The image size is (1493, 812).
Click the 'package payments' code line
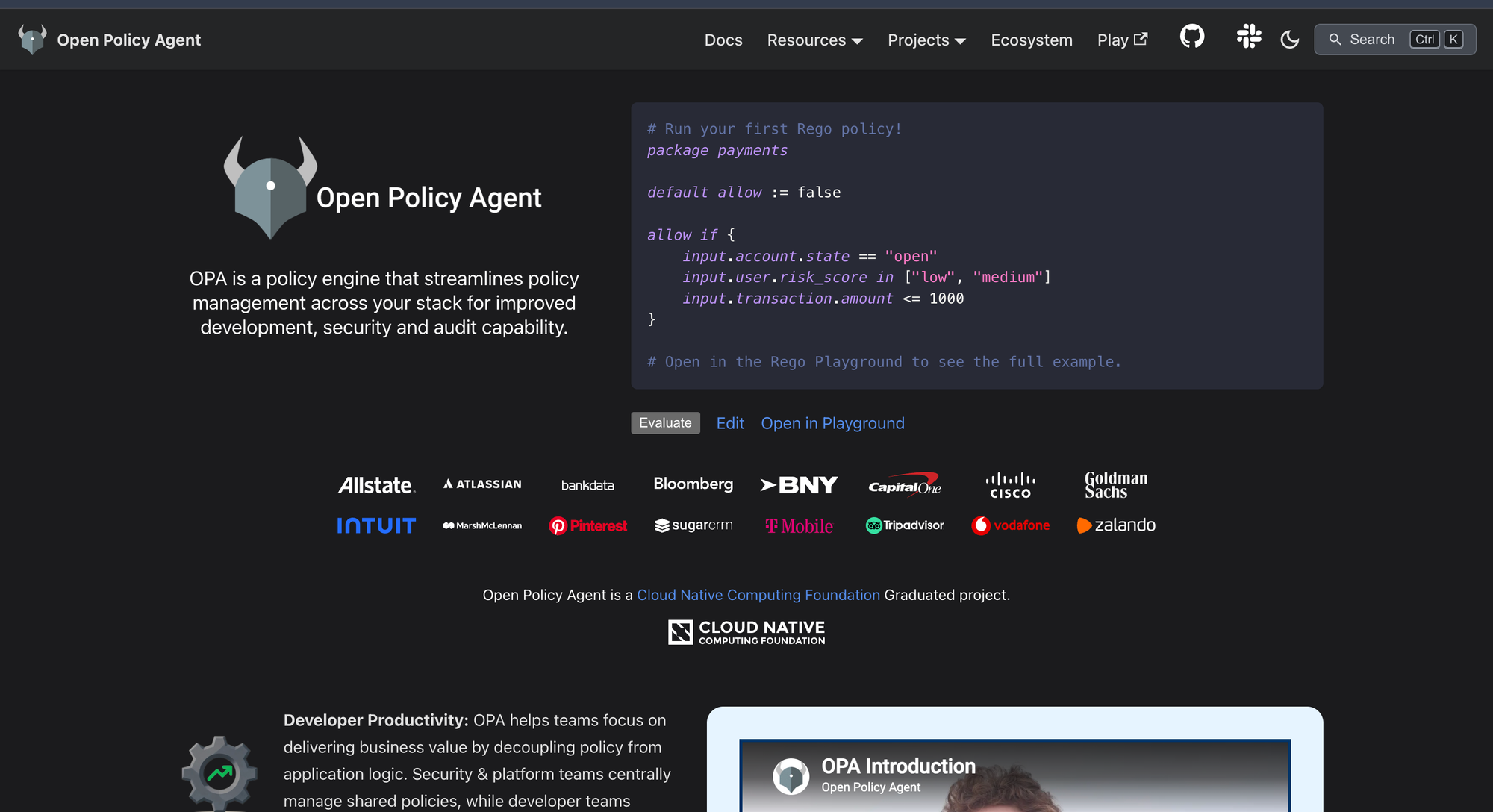[x=717, y=150]
